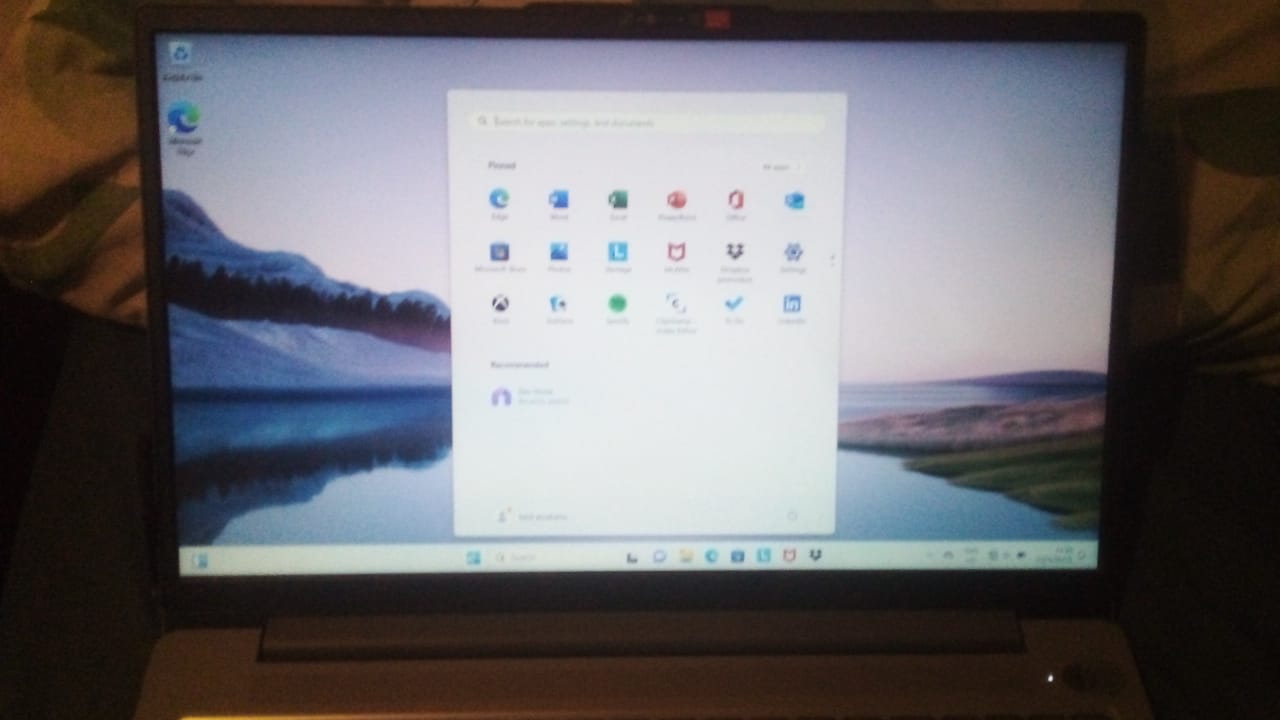The width and height of the screenshot is (1280, 720).
Task: Open the pinned PowerPoint app
Action: click(676, 201)
